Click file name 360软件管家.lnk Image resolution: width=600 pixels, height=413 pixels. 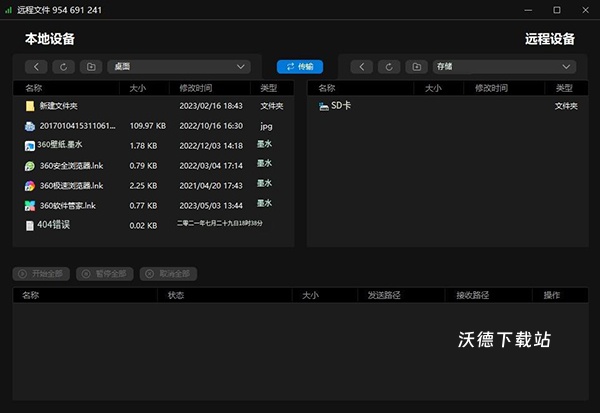click(x=68, y=205)
